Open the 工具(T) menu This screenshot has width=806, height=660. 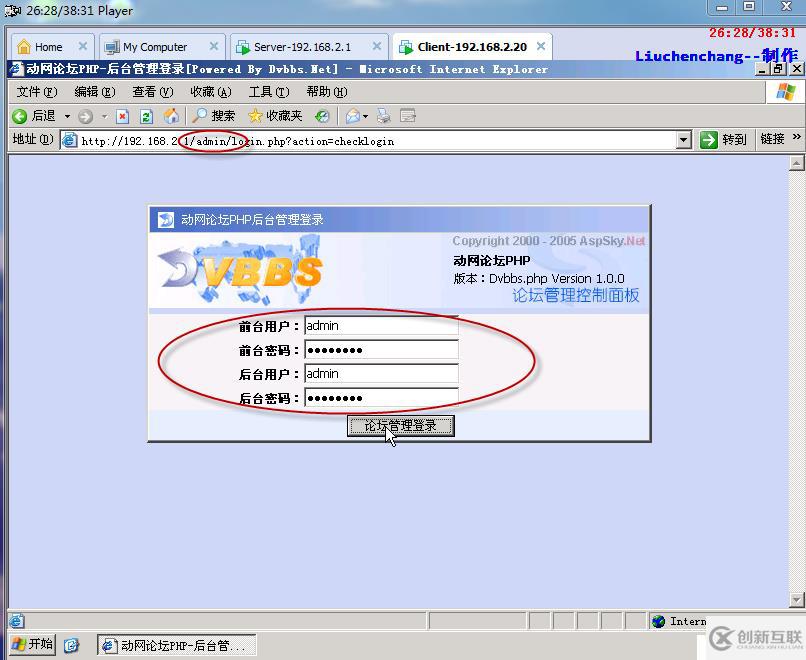(269, 92)
